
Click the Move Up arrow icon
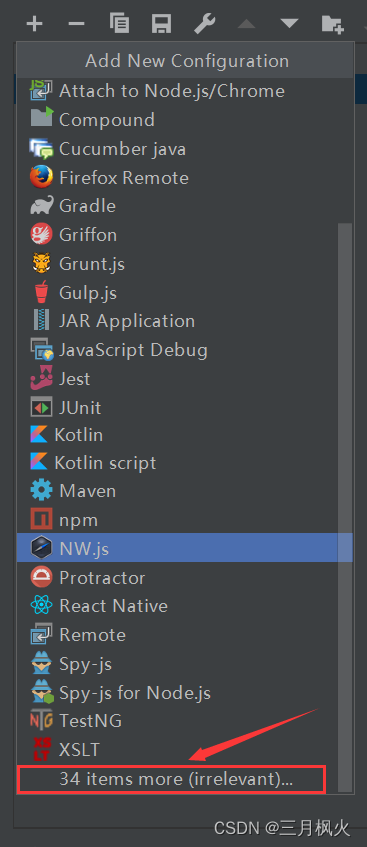[246, 23]
